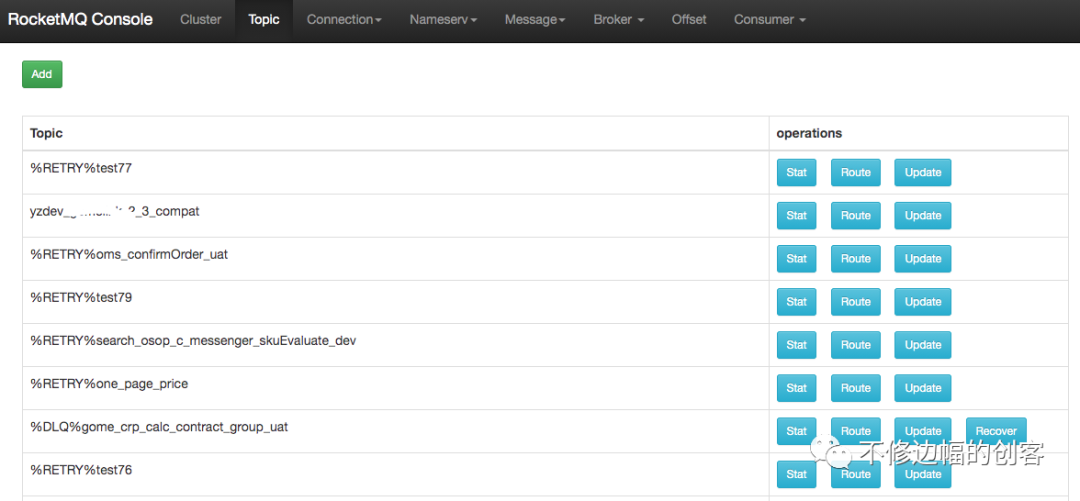This screenshot has height=501, width=1080.
Task: Open the Nameserv dropdown menu
Action: pos(443,20)
